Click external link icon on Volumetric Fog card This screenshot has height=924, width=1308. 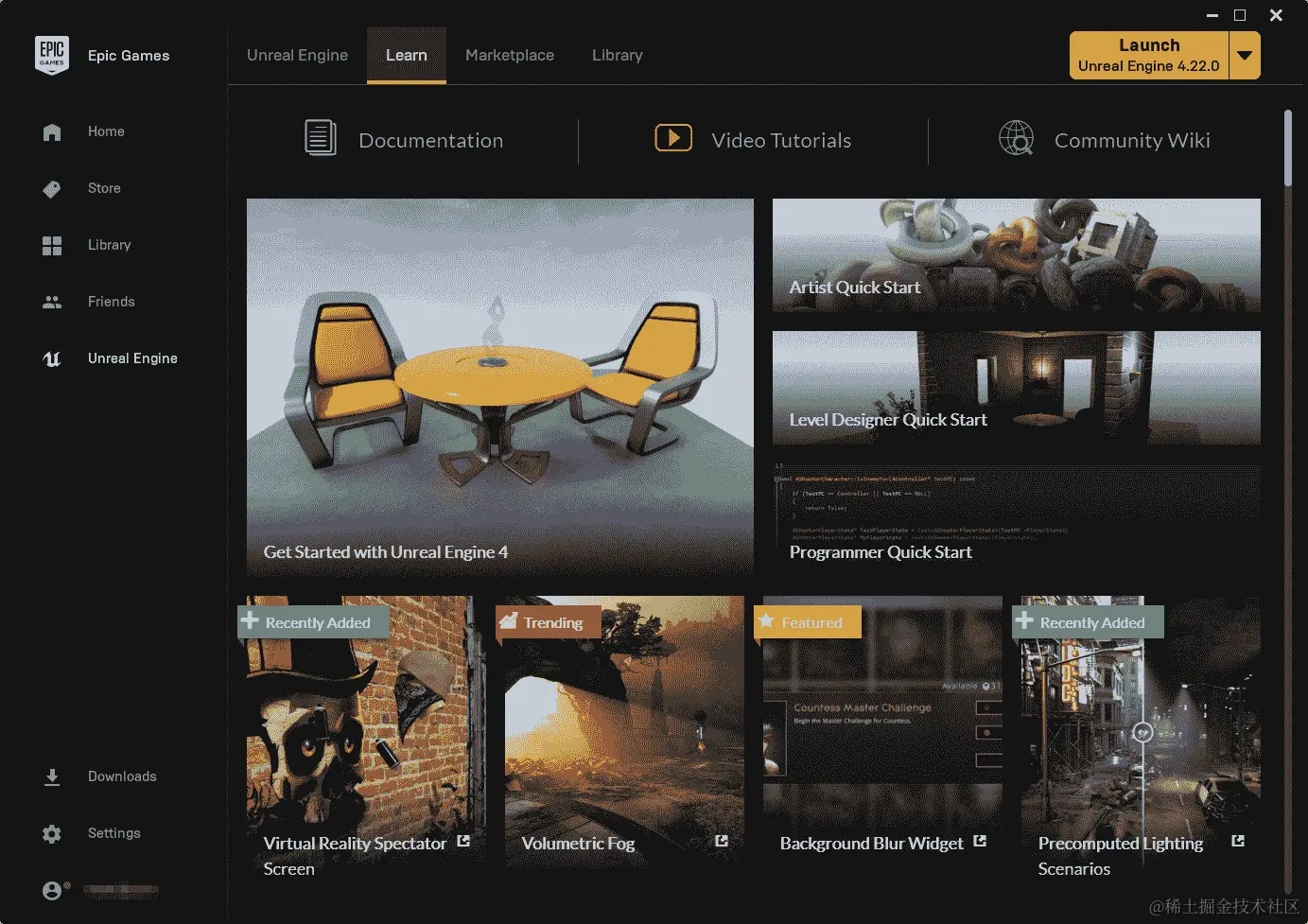[722, 841]
